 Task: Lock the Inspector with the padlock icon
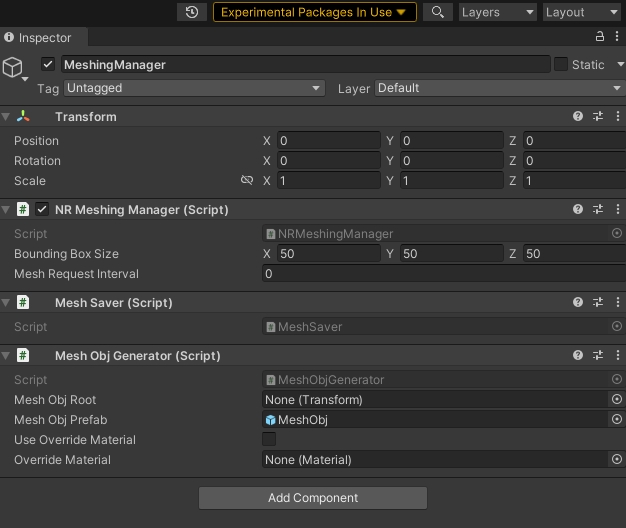[x=599, y=37]
